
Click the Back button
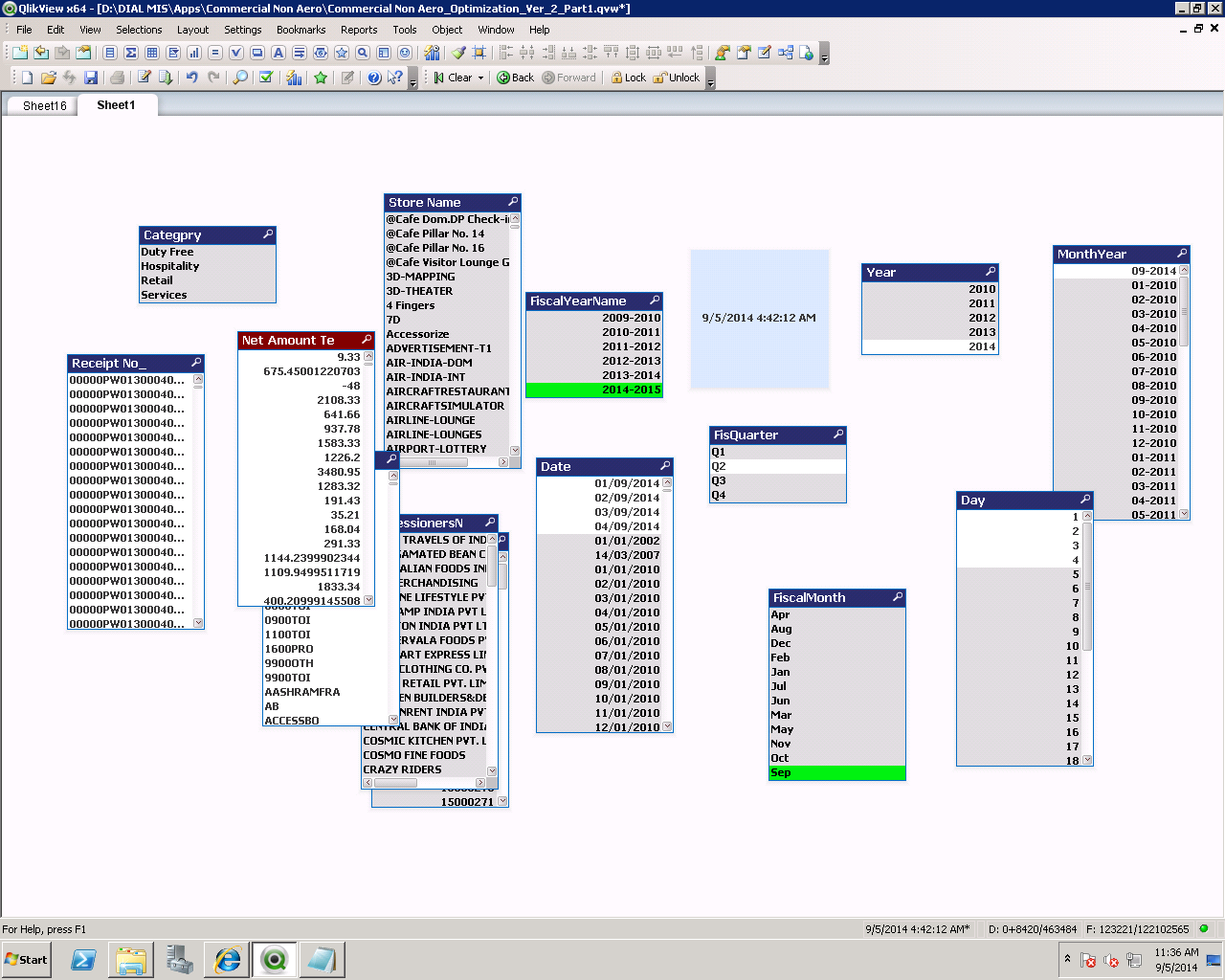coord(515,78)
